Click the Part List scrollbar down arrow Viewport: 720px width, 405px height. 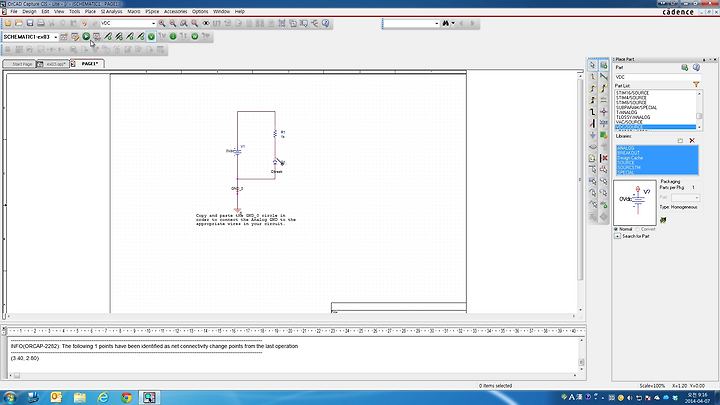[x=699, y=127]
